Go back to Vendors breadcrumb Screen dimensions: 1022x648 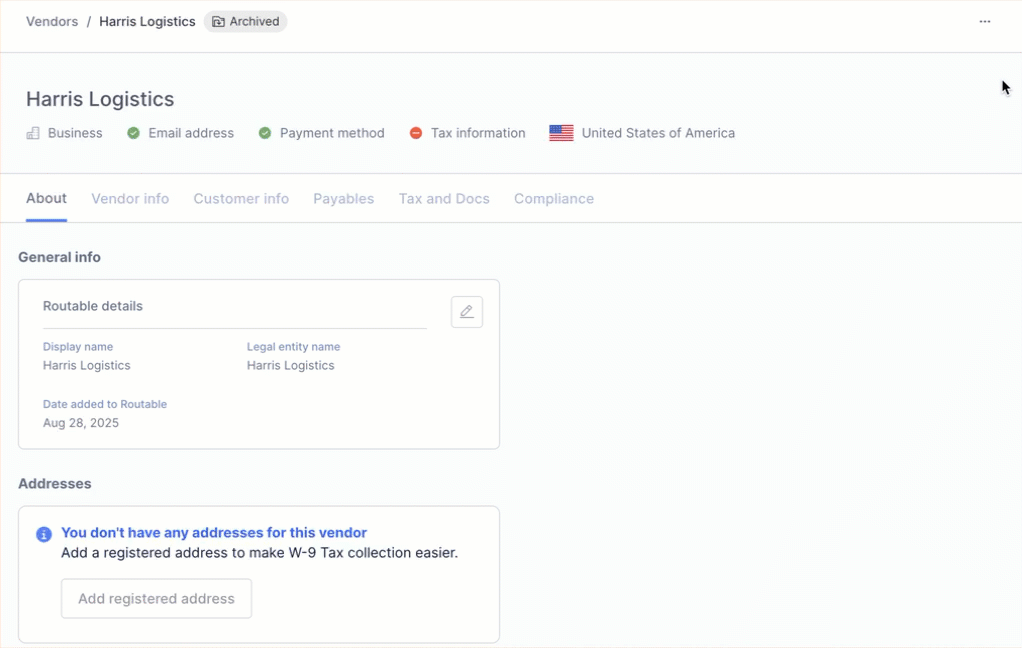pyautogui.click(x=52, y=22)
